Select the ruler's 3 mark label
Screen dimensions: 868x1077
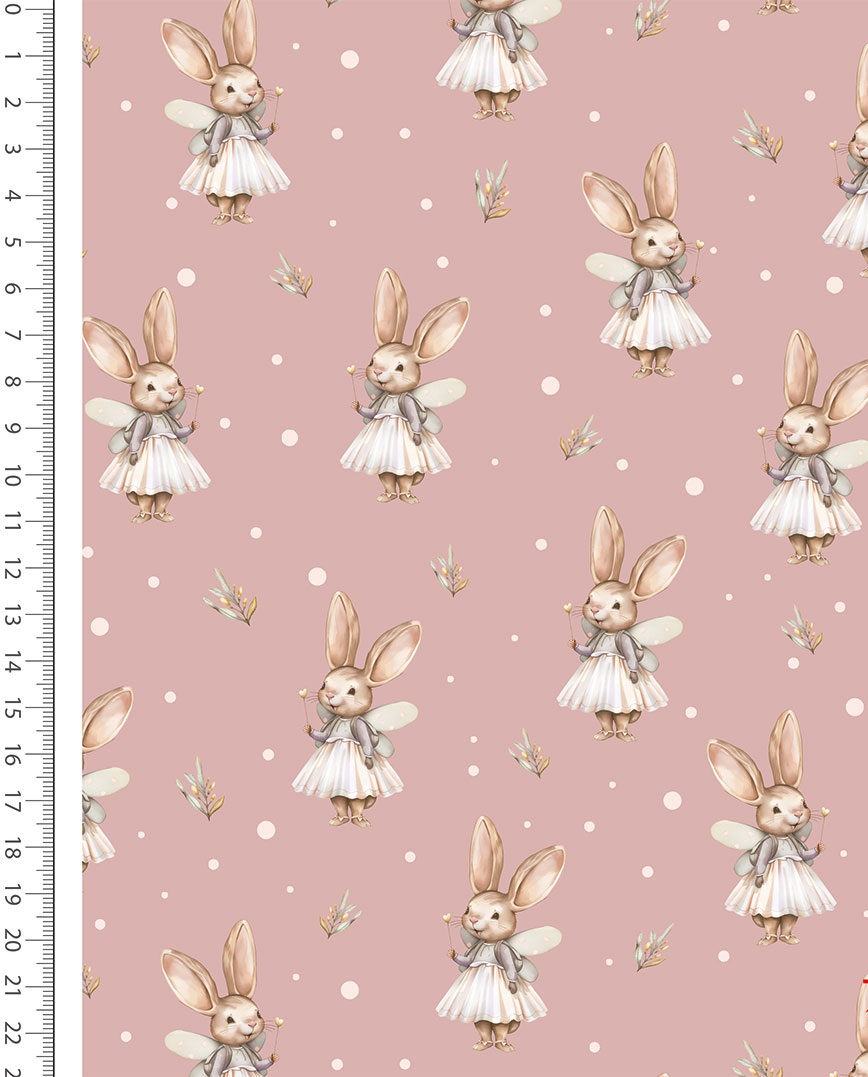tap(12, 149)
